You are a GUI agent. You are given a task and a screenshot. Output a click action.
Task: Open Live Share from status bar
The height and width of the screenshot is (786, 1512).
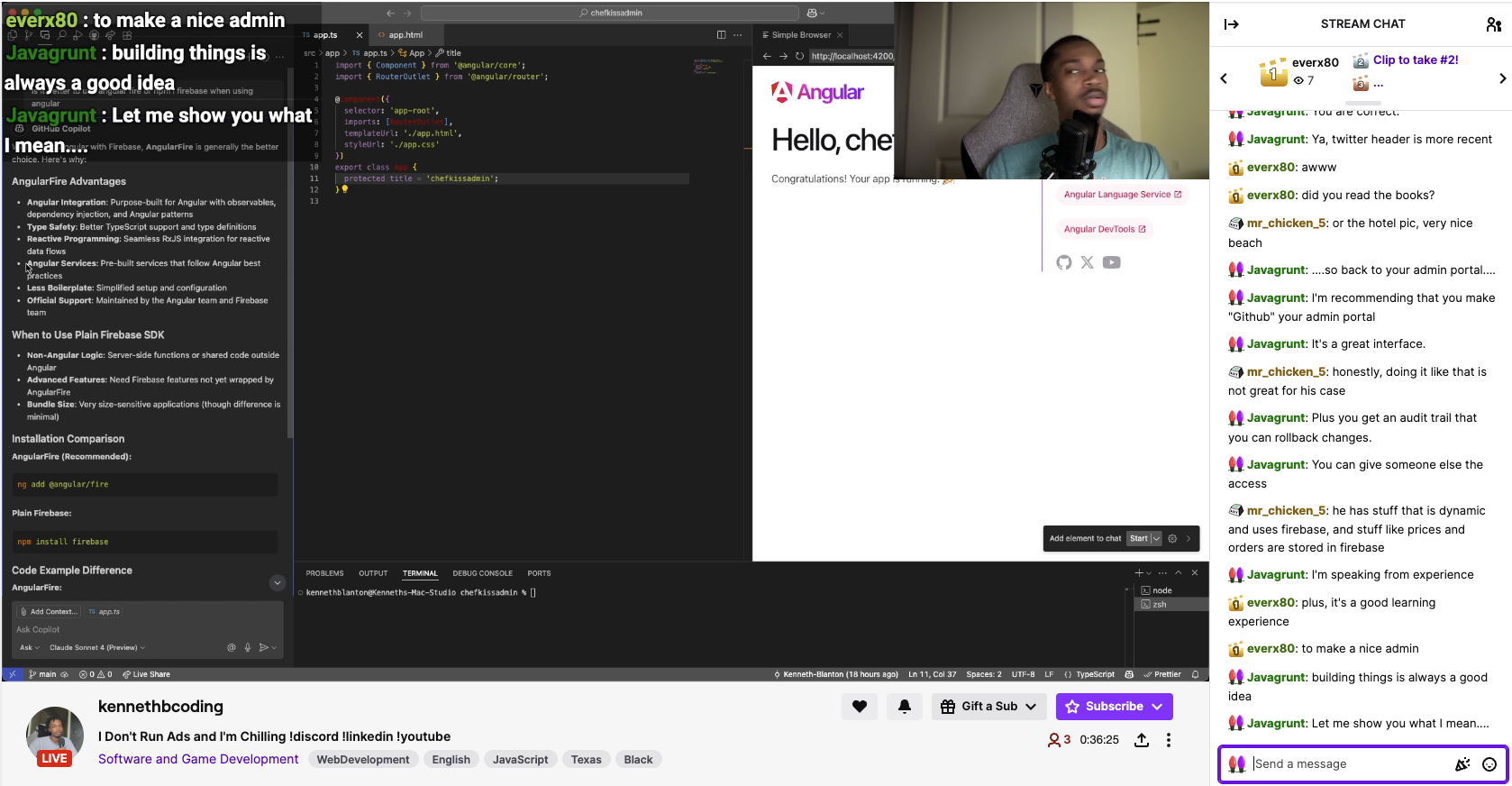[146, 674]
